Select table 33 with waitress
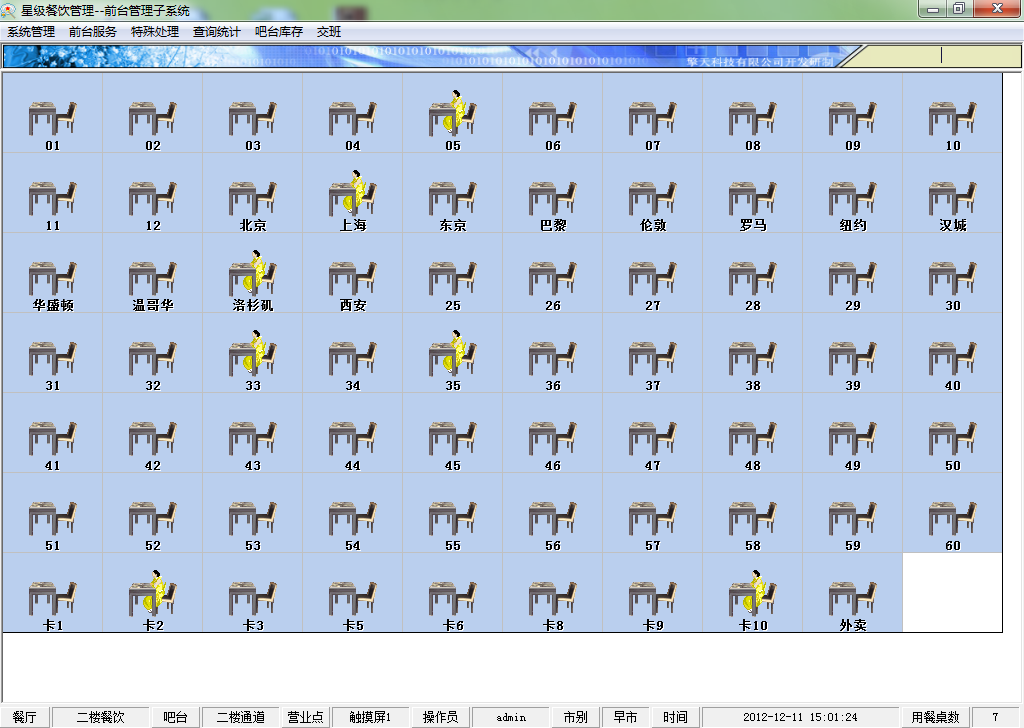This screenshot has height=728, width=1024. pos(253,354)
